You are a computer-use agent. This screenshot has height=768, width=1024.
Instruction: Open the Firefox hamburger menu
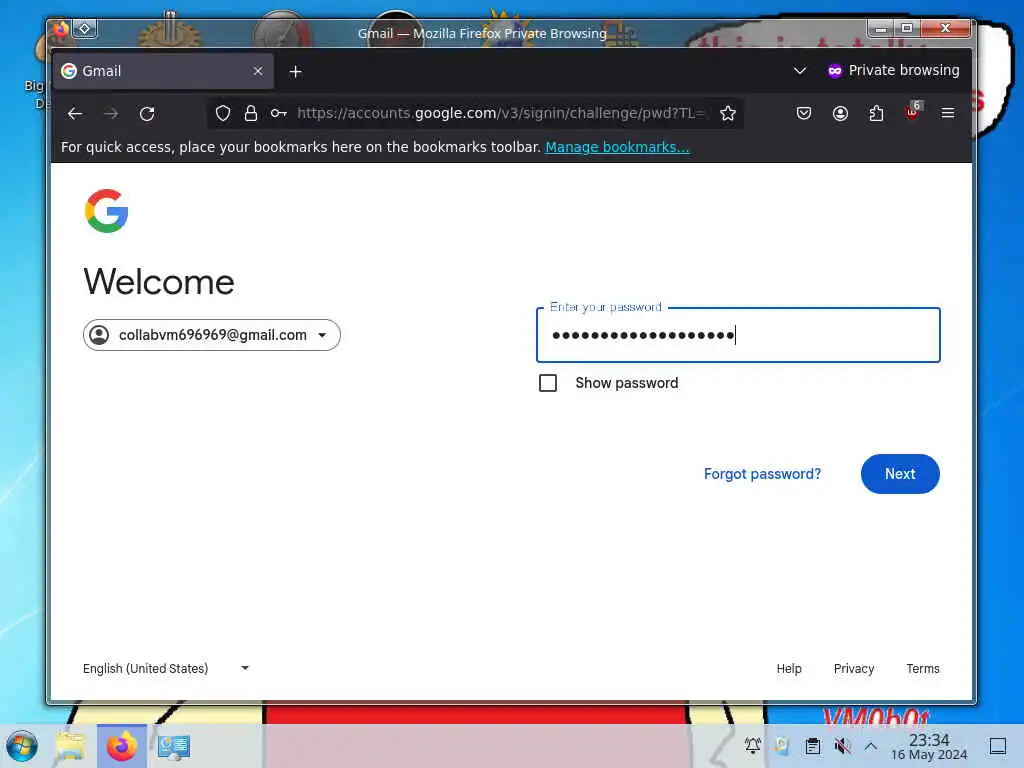tap(948, 114)
